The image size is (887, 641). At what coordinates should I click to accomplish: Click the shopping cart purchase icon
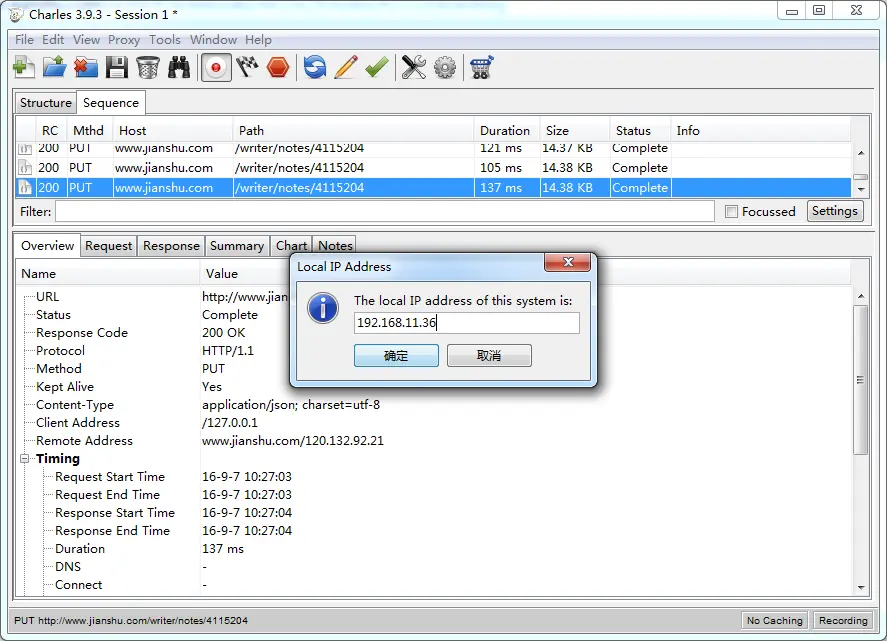[481, 67]
